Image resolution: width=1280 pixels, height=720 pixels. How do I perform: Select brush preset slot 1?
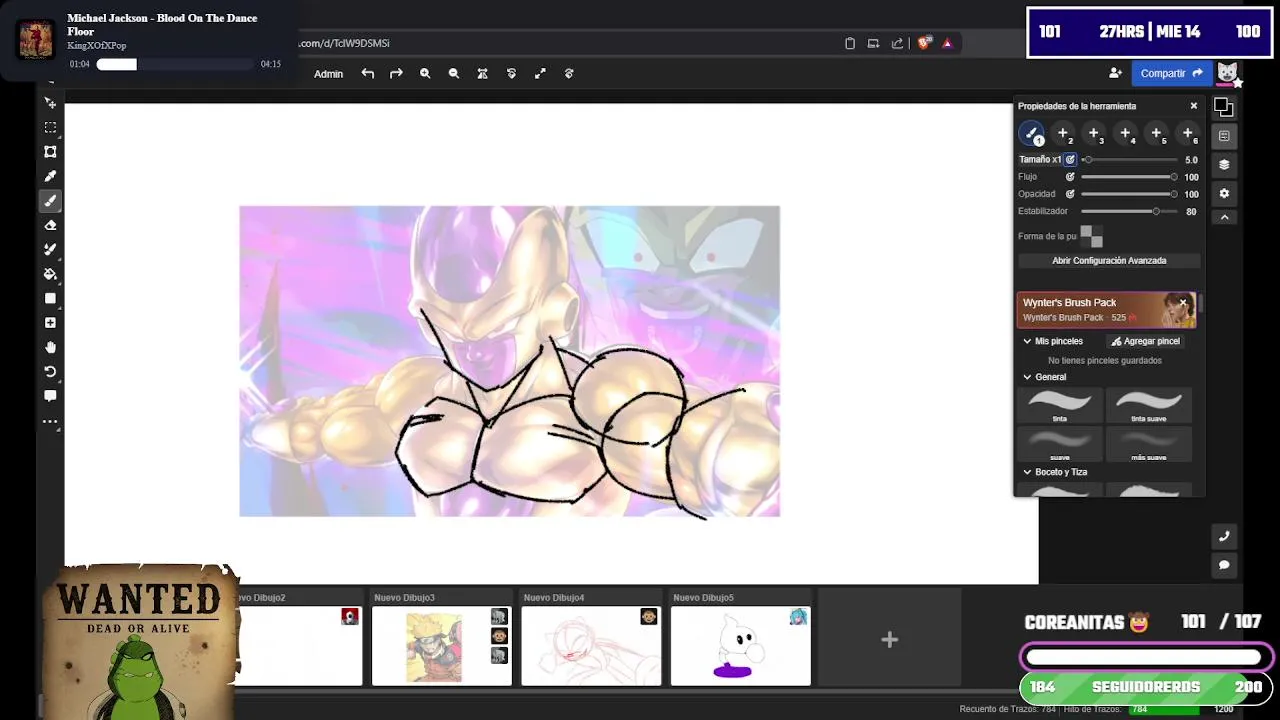click(x=1032, y=133)
